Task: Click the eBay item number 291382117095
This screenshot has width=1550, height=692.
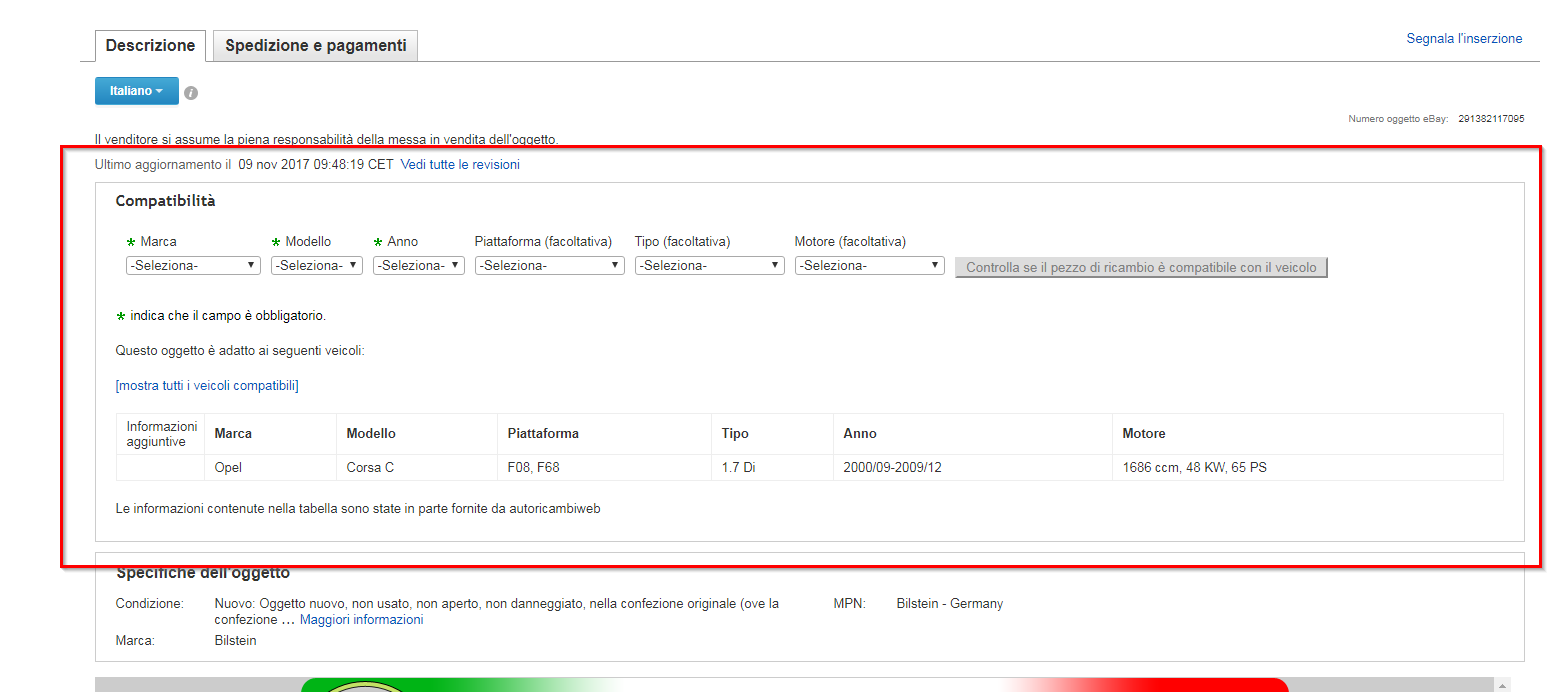Action: point(1491,119)
